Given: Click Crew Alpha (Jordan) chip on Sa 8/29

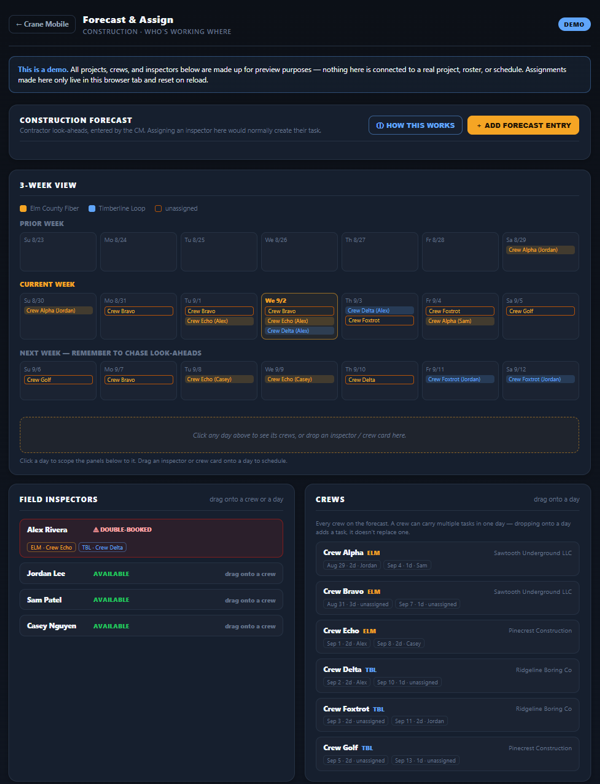Looking at the screenshot, I should (540, 250).
